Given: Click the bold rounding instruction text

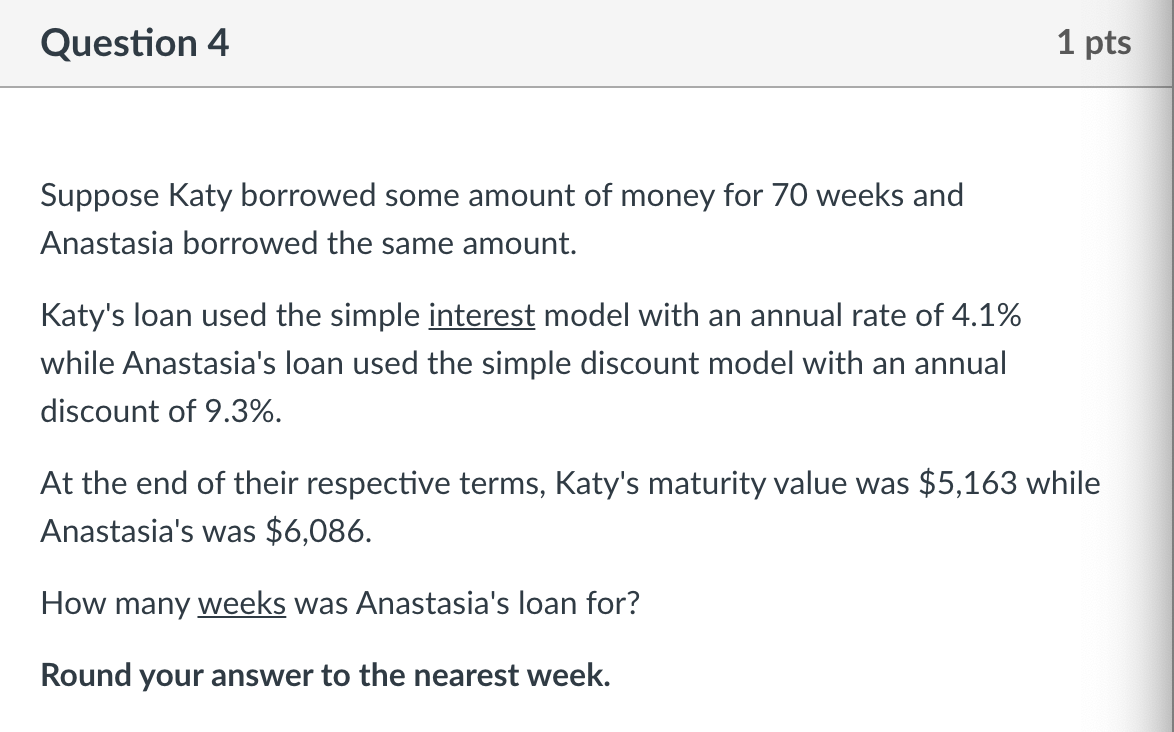Looking at the screenshot, I should pyautogui.click(x=326, y=675).
